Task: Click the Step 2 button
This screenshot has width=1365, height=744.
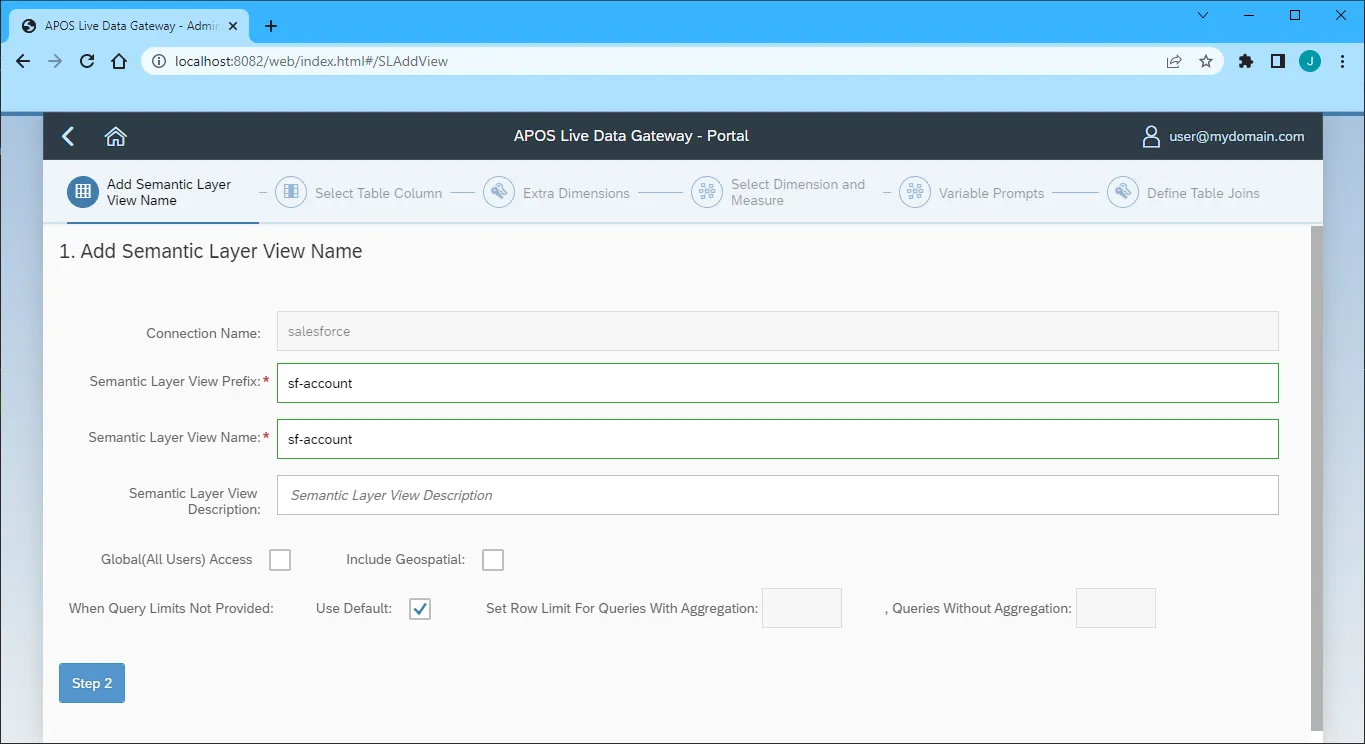Action: 91,682
